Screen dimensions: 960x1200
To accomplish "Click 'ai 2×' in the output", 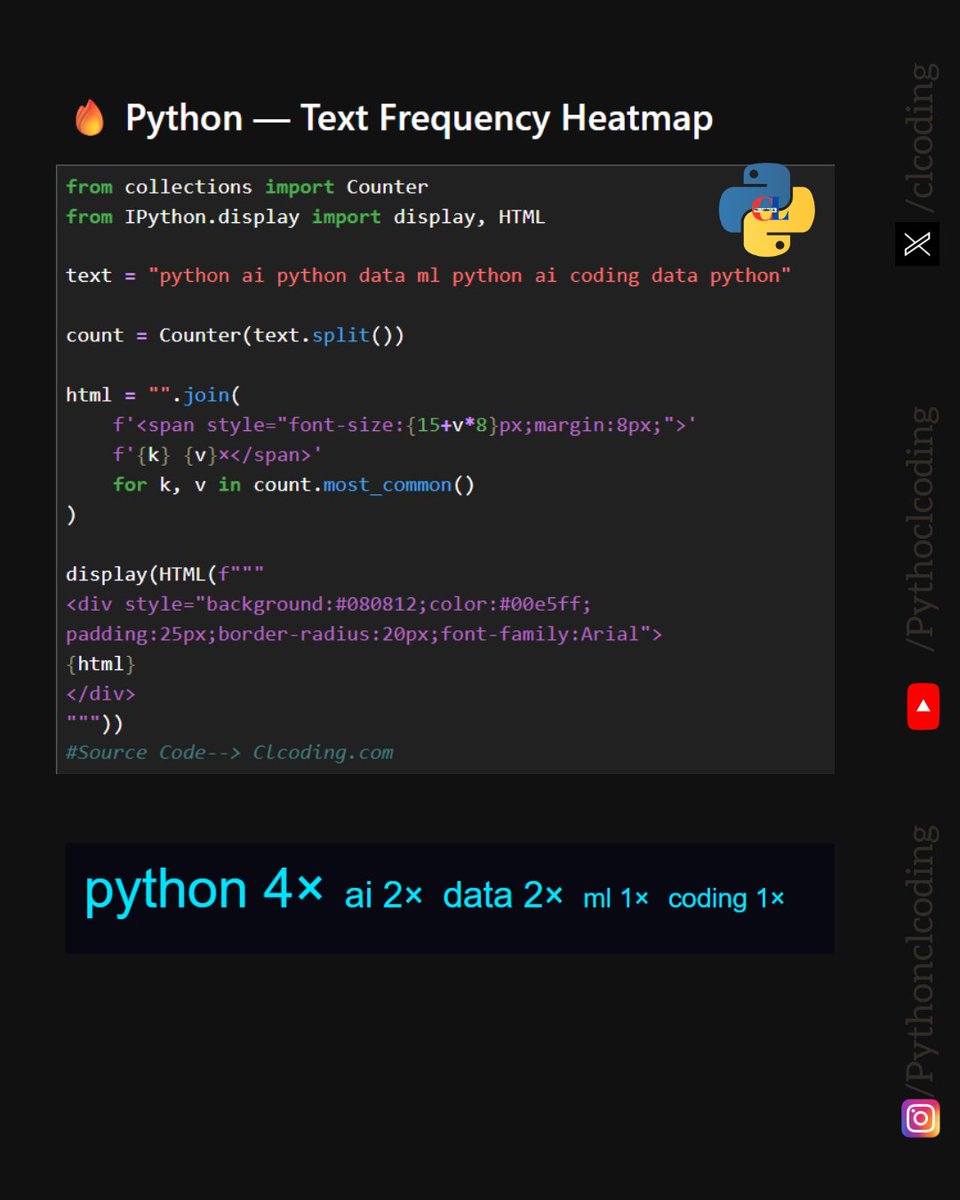I will tap(384, 896).
